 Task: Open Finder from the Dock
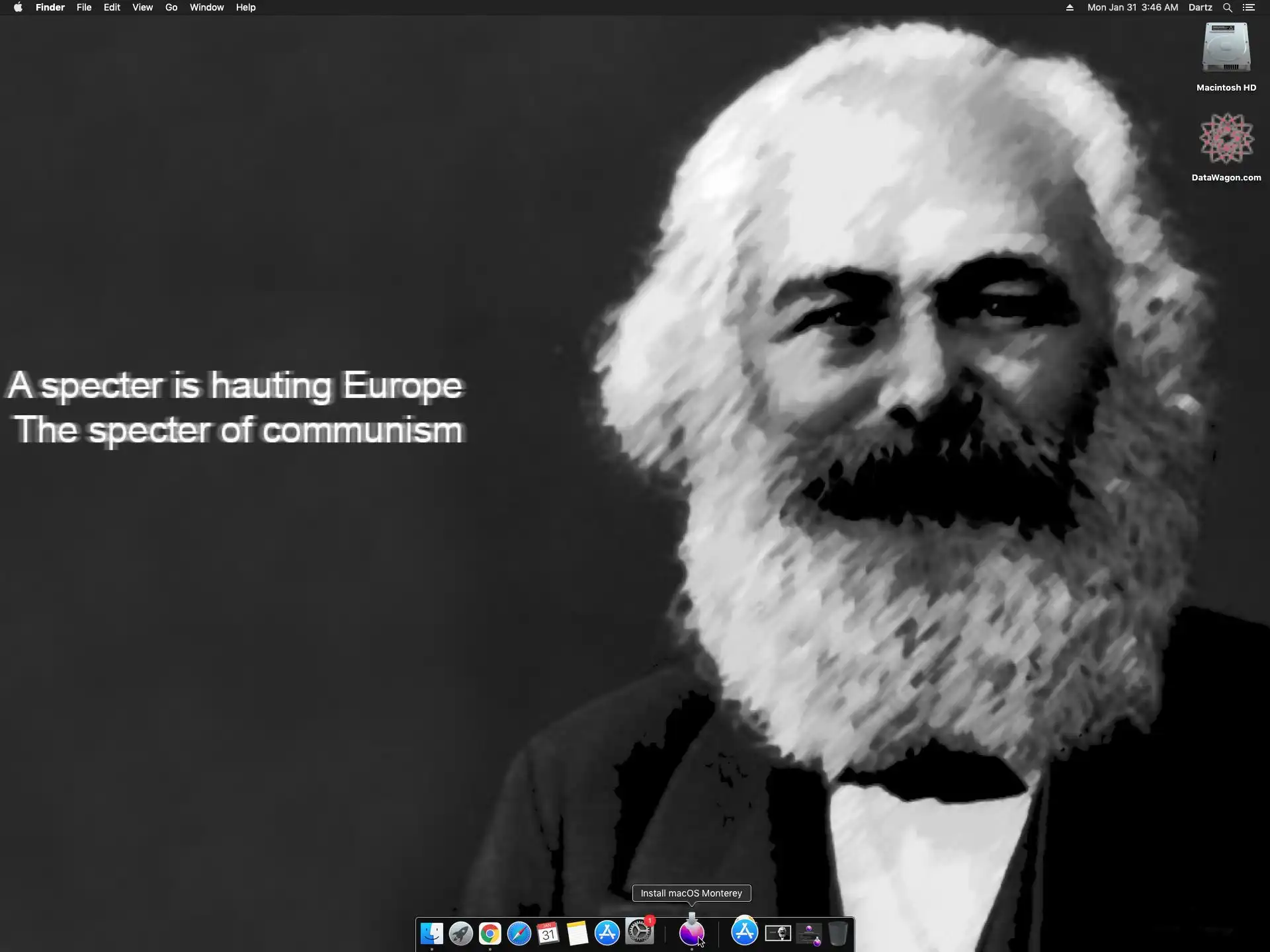point(432,933)
